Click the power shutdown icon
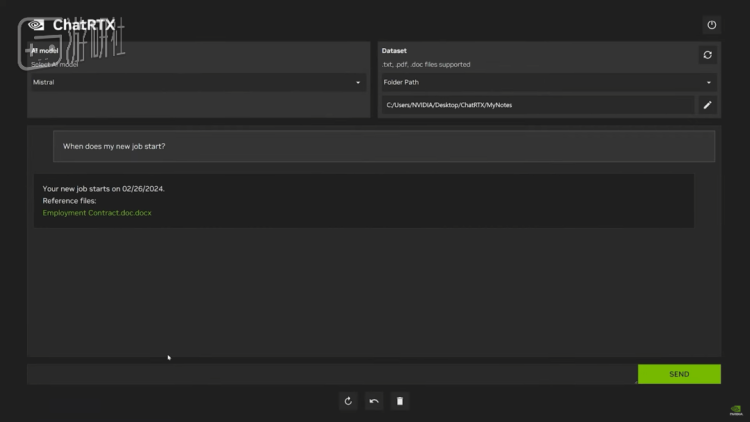 click(711, 25)
